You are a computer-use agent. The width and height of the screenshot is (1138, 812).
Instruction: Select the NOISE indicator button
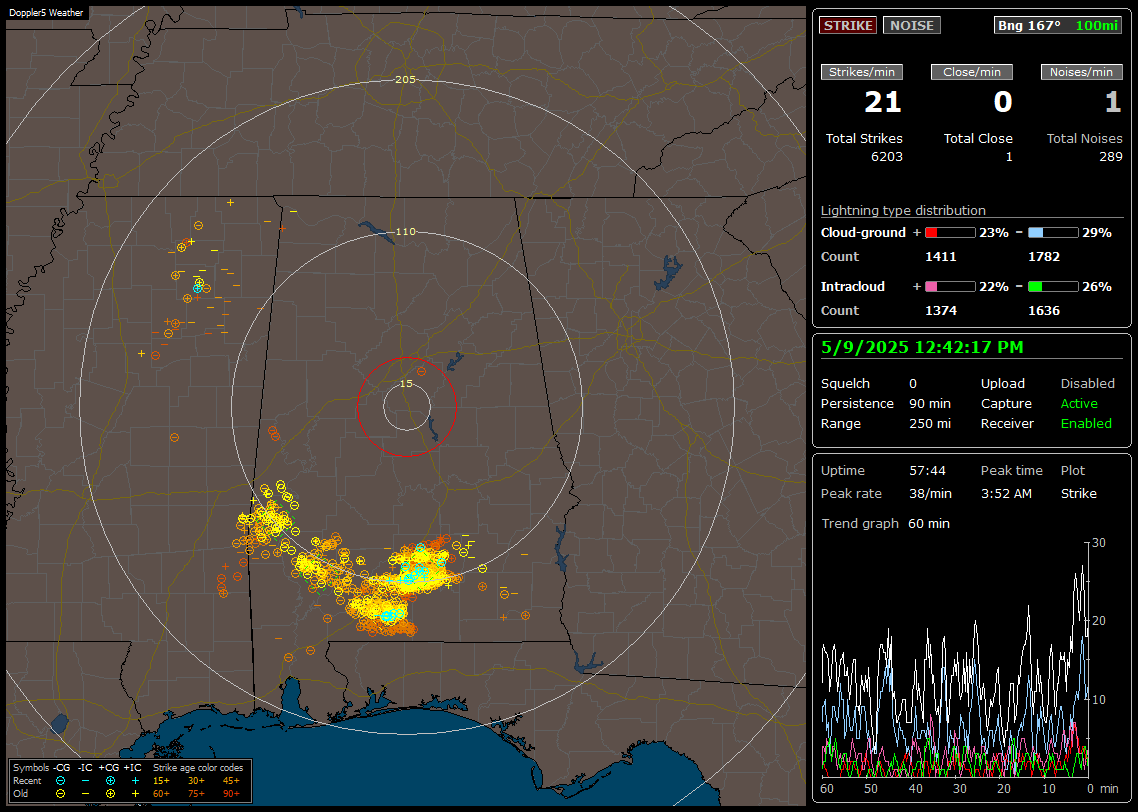pyautogui.click(x=912, y=25)
